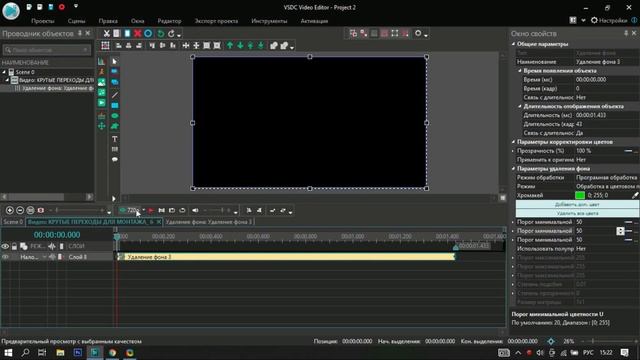The height and width of the screenshot is (360, 640).
Task: Open the 720p preview quality dropdown
Action: pos(144,210)
